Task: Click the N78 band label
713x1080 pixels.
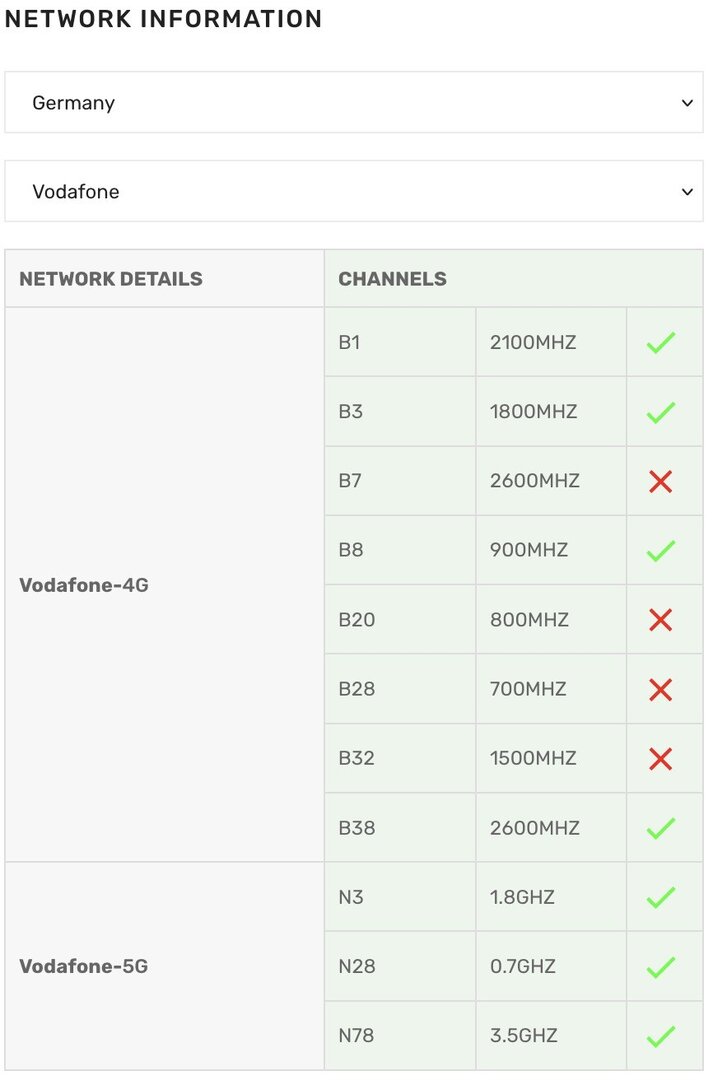Action: pyautogui.click(x=356, y=1036)
